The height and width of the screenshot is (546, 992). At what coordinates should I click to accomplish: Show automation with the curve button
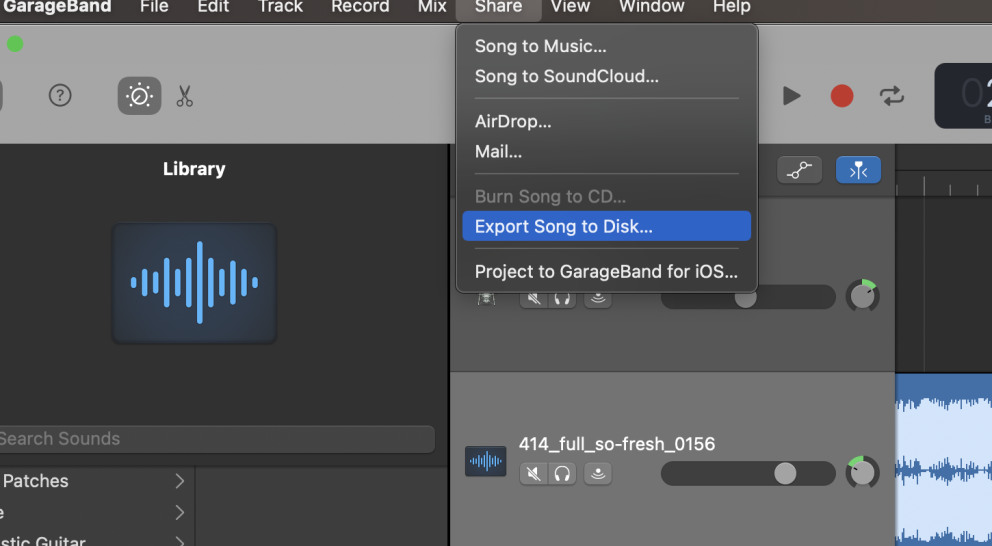[x=799, y=170]
